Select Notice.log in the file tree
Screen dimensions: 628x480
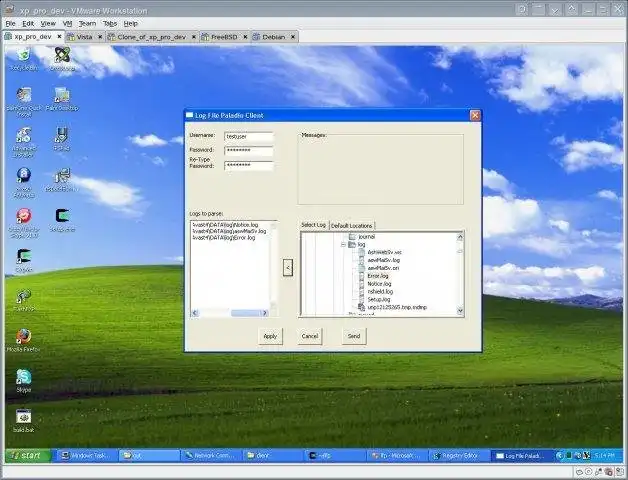[x=379, y=284]
